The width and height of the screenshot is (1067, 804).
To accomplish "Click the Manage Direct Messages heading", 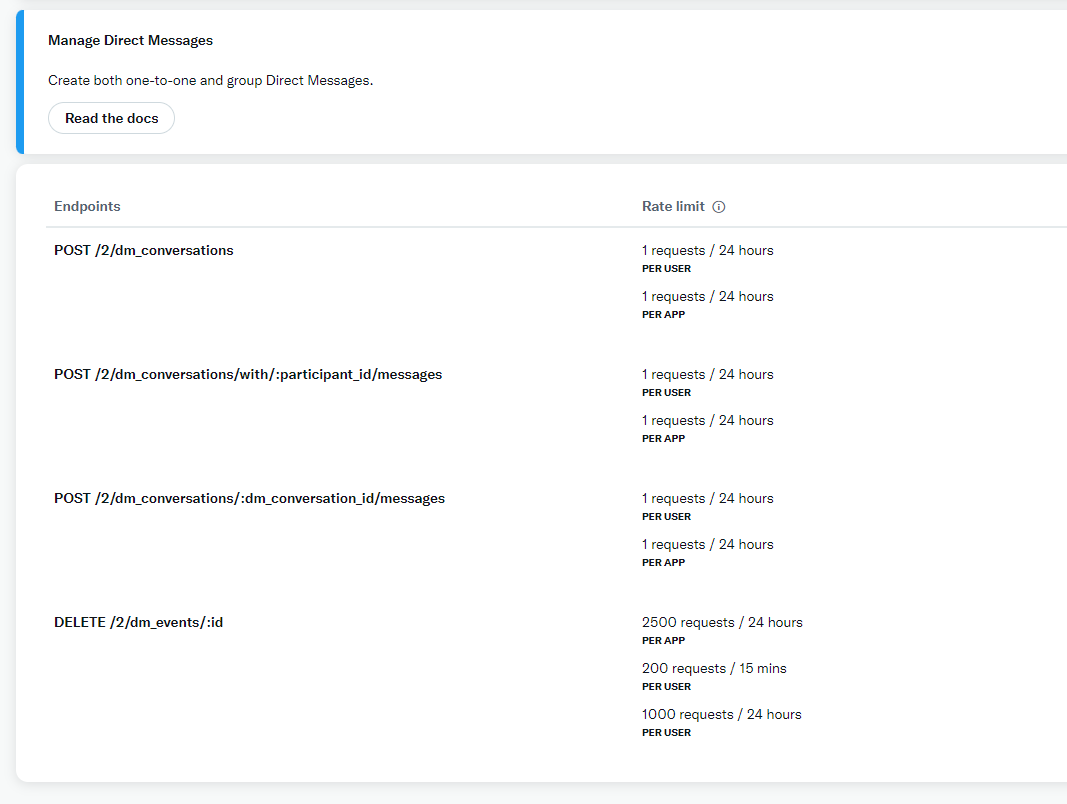I will pos(130,40).
